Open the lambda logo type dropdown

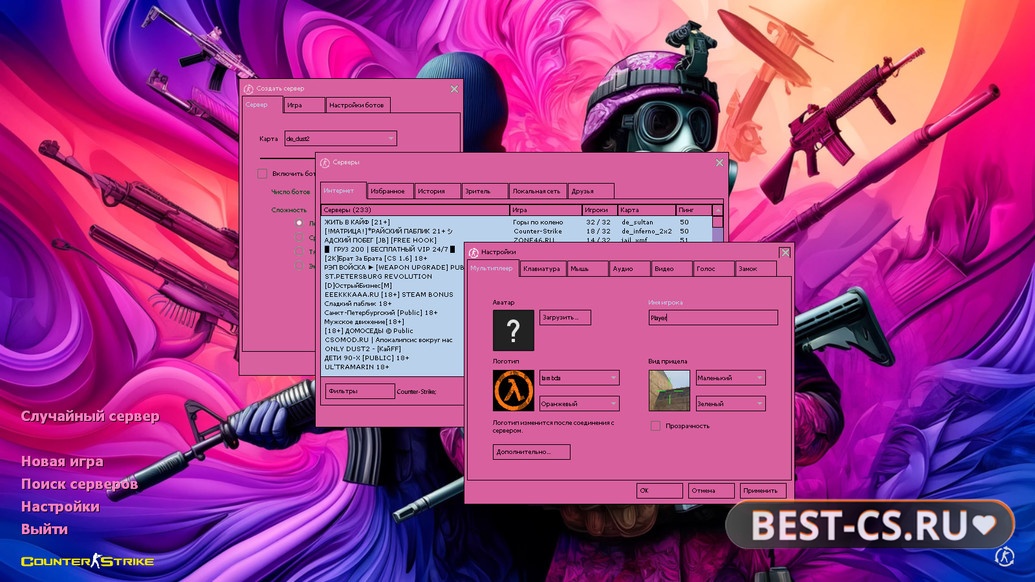point(579,377)
